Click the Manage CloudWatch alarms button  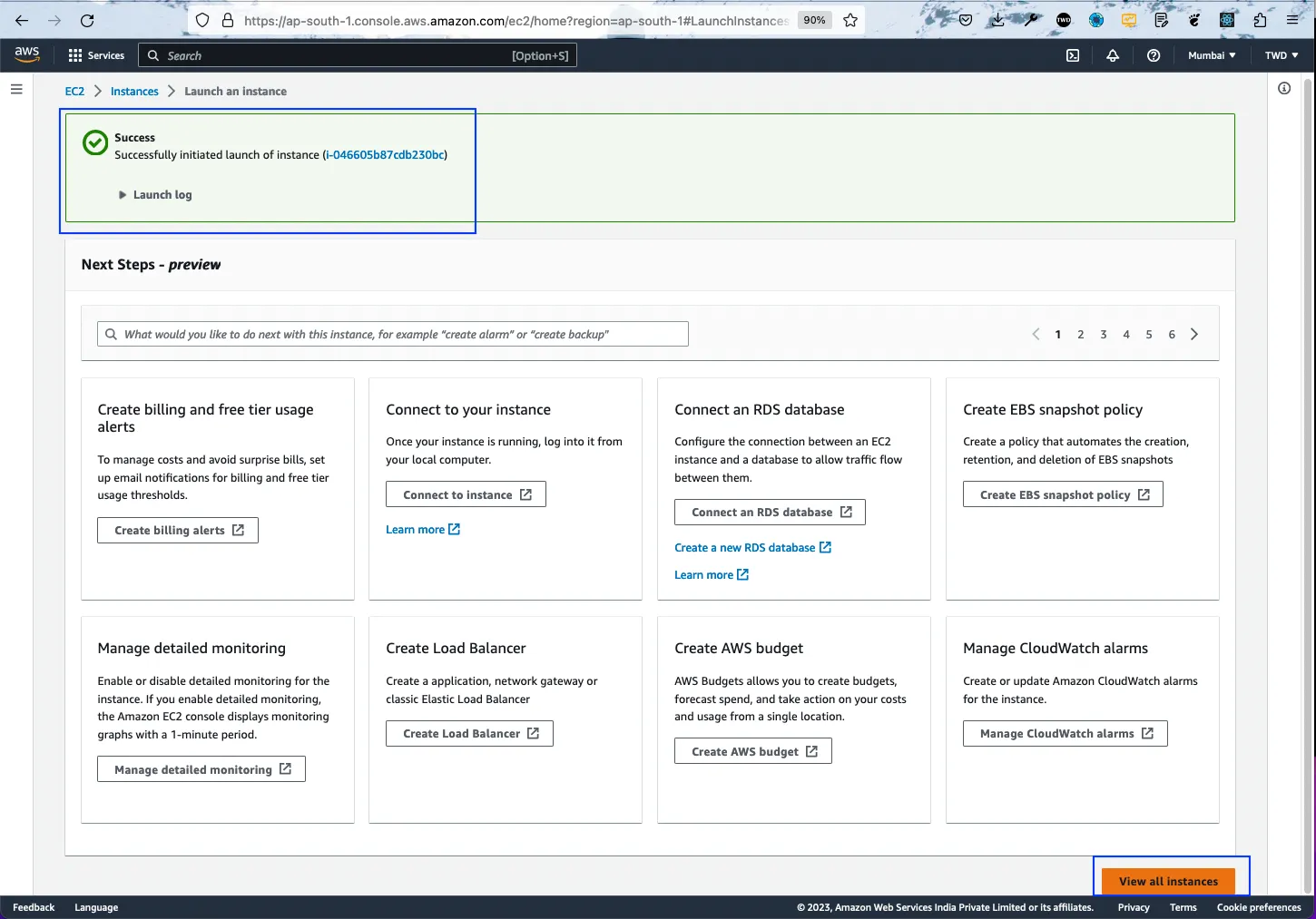coord(1066,734)
